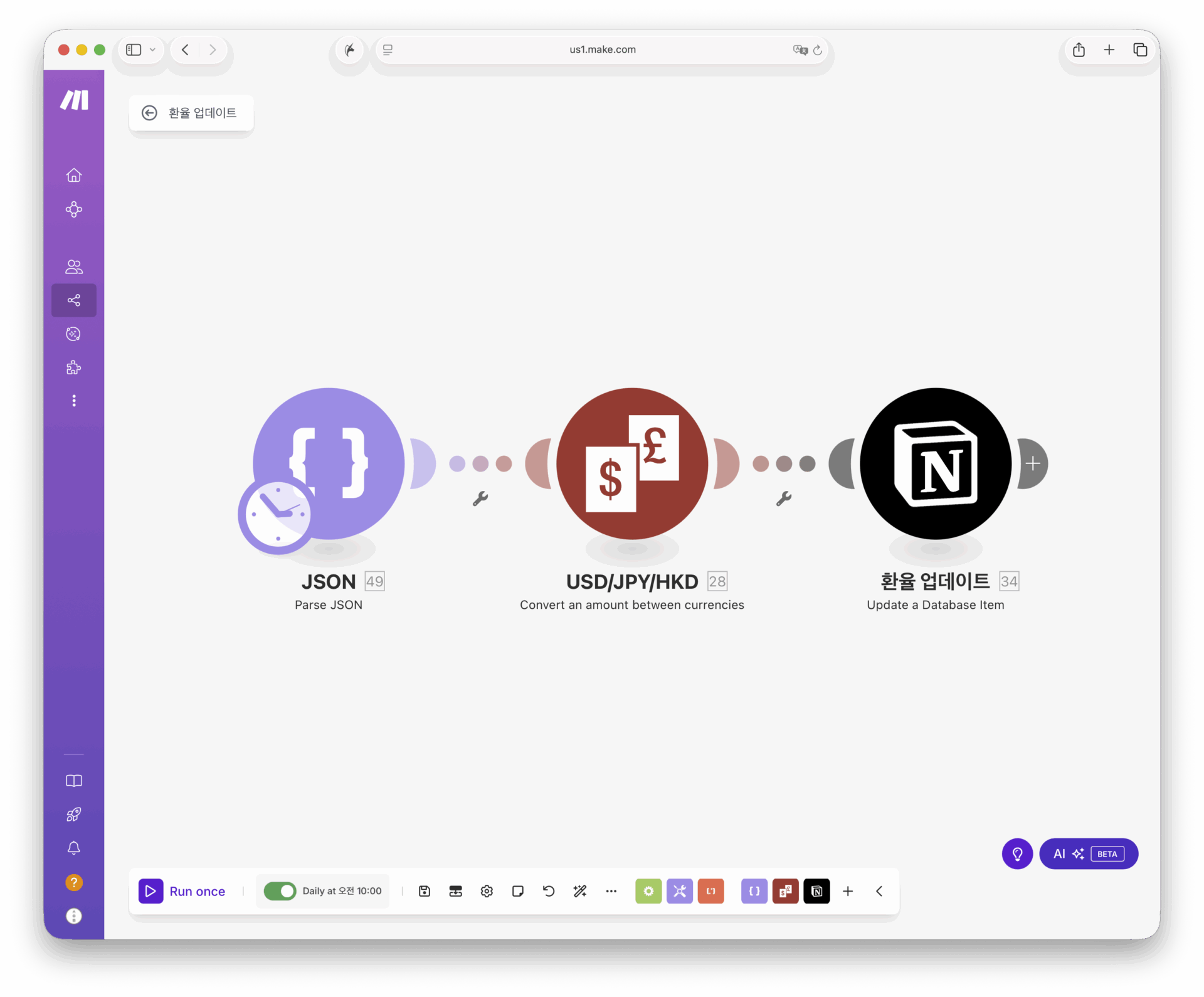Open the orange Text parser tool
The width and height of the screenshot is (1204, 997).
[711, 891]
